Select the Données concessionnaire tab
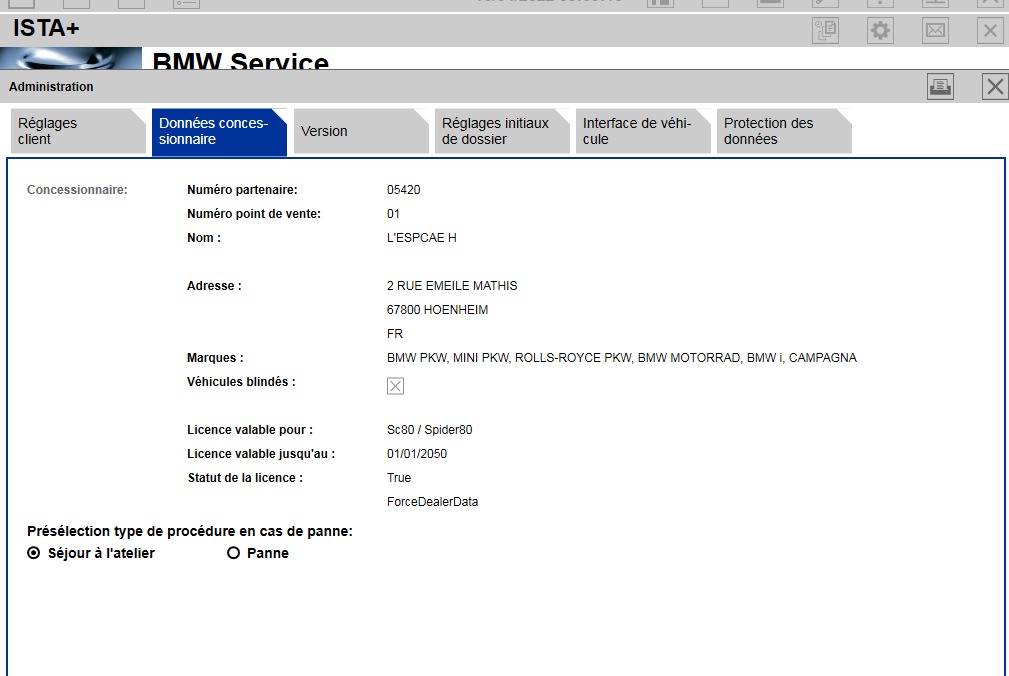Viewport: 1009px width, 676px height. (x=219, y=132)
